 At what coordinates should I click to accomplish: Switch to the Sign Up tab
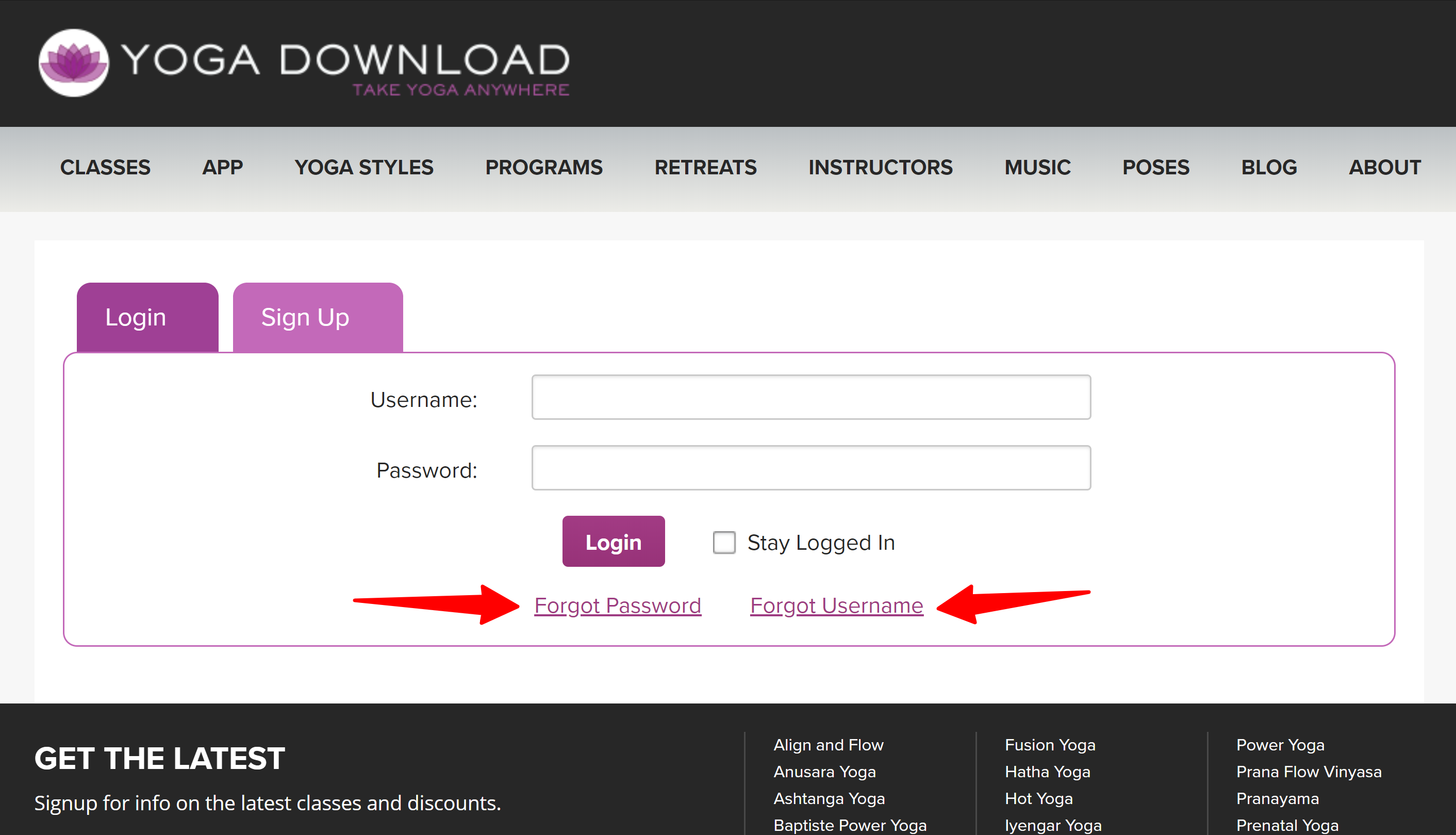[x=318, y=317]
